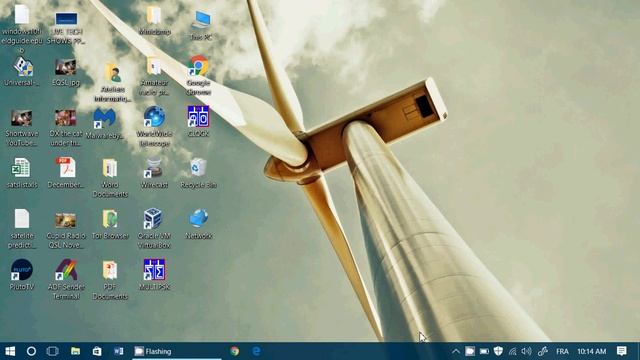This screenshot has height=360, width=640.
Task: Select the PDF Documents folder
Action: tap(110, 280)
